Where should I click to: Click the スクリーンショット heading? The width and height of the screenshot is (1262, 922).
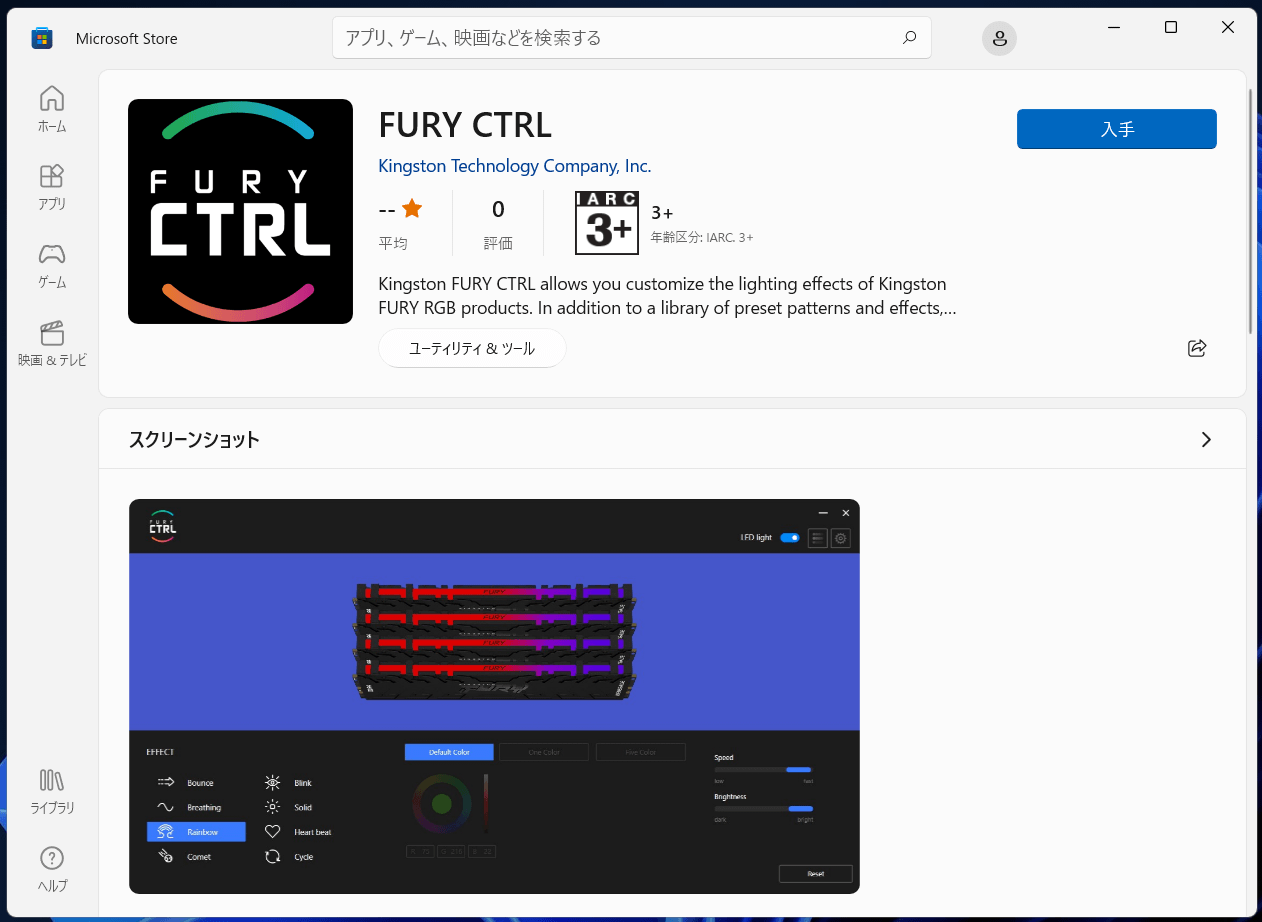pyautogui.click(x=194, y=439)
